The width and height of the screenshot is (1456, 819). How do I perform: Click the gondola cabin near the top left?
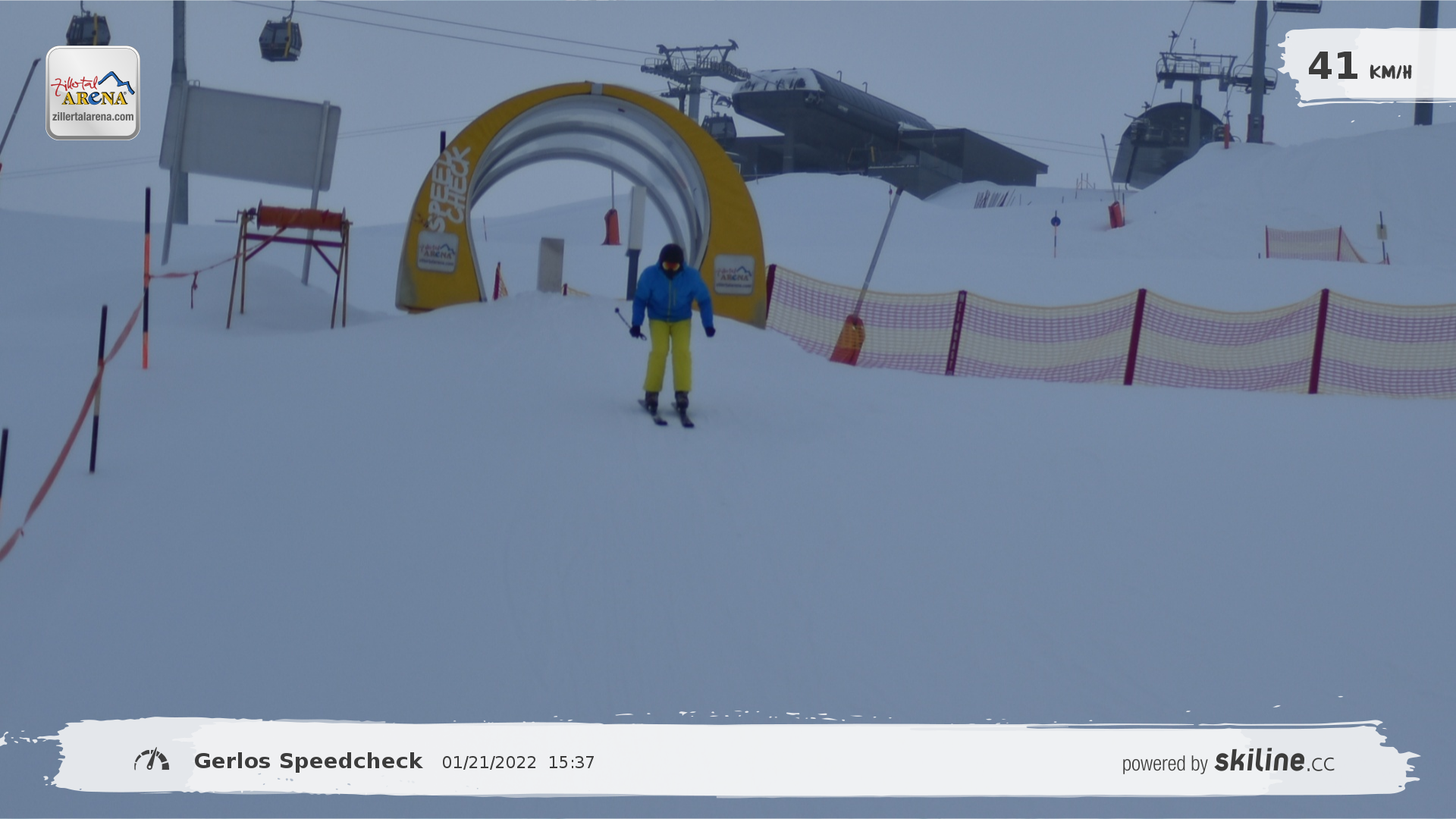click(281, 40)
